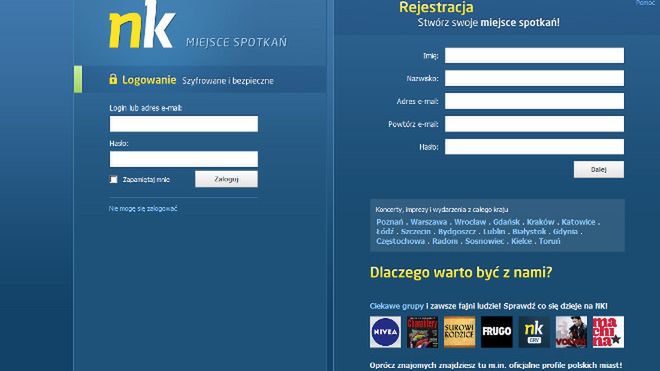Open the magazine cover thumbnail beside NIVEA
The image size is (660, 371).
[422, 332]
